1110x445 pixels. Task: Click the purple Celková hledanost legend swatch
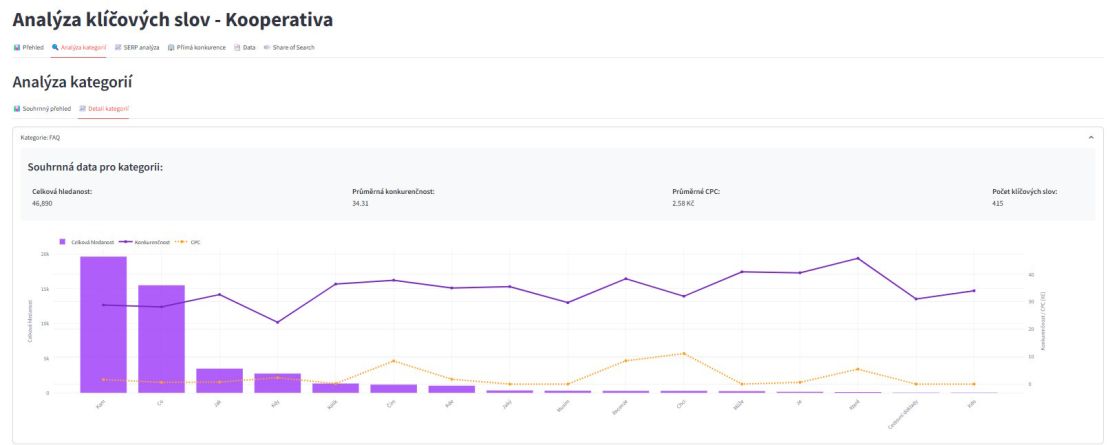tap(63, 242)
